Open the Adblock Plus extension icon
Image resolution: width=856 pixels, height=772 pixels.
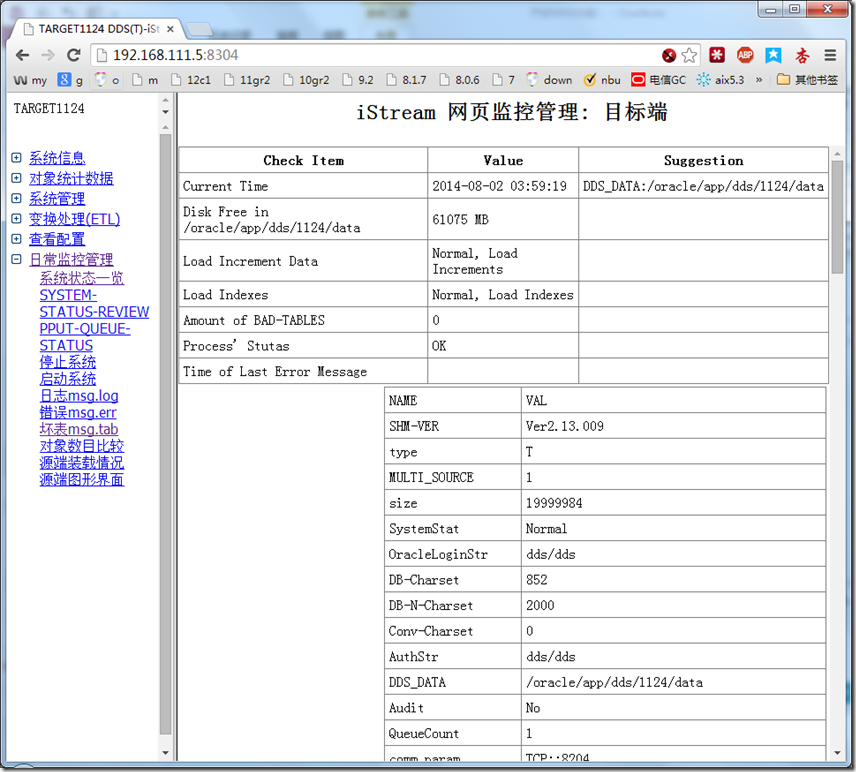tap(745, 55)
